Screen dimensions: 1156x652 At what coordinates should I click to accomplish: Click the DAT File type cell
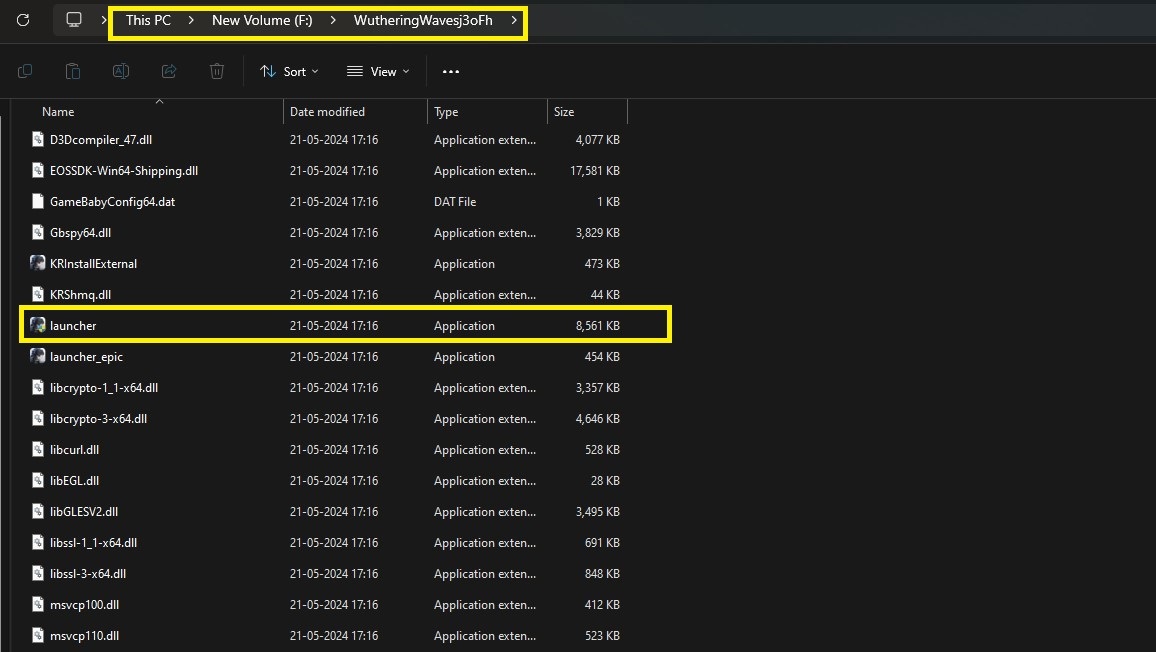[455, 201]
